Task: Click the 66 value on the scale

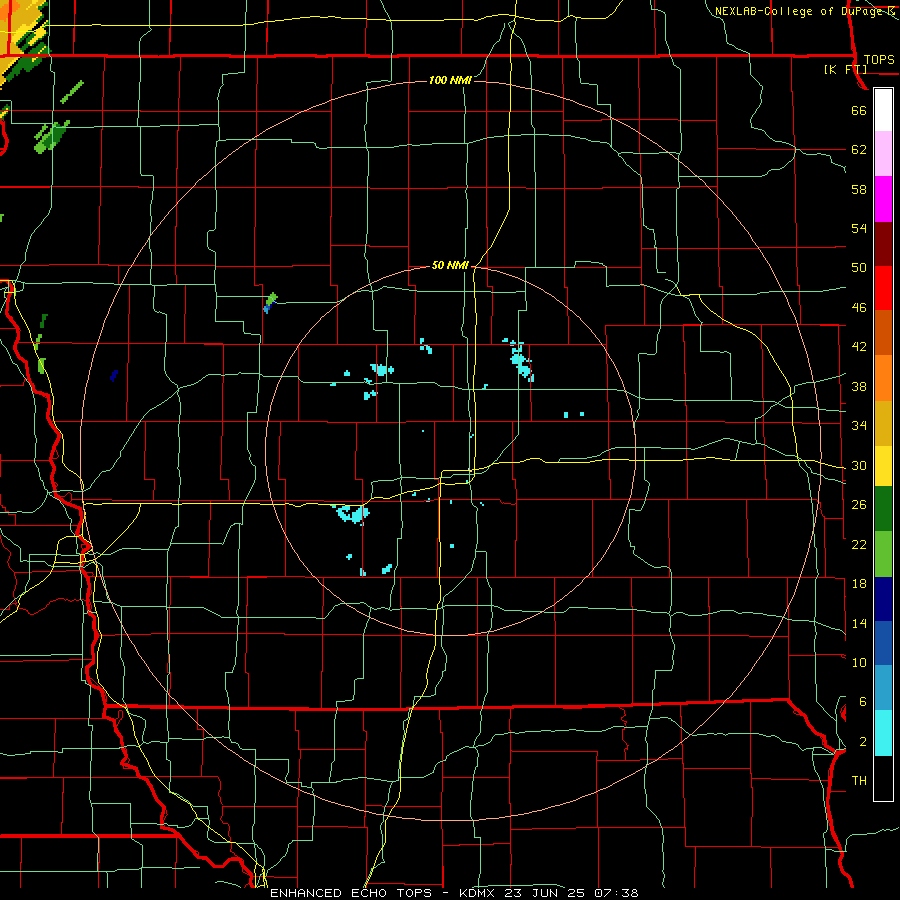Action: pos(859,111)
